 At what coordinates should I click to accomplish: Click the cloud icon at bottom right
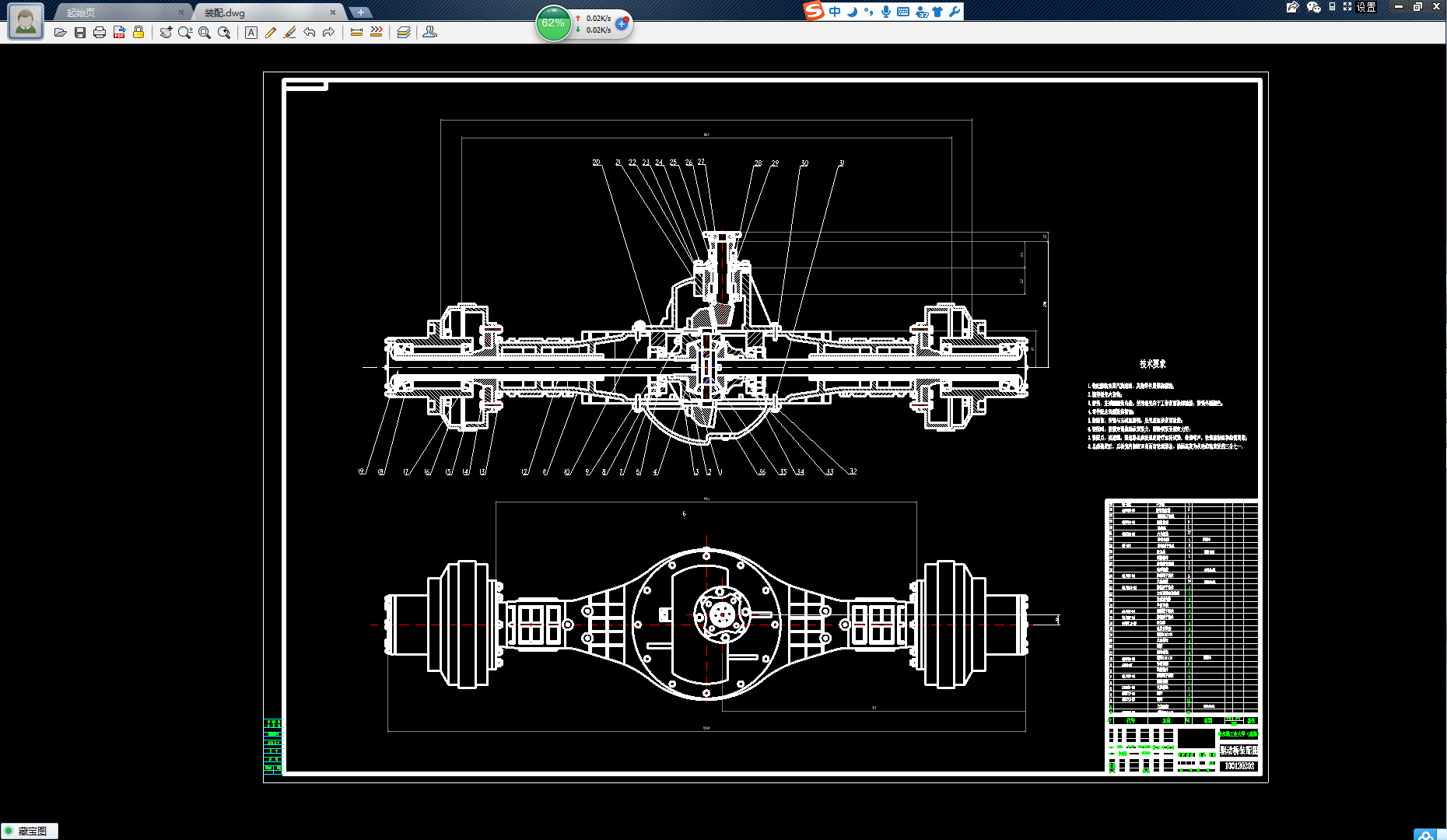(x=1426, y=835)
